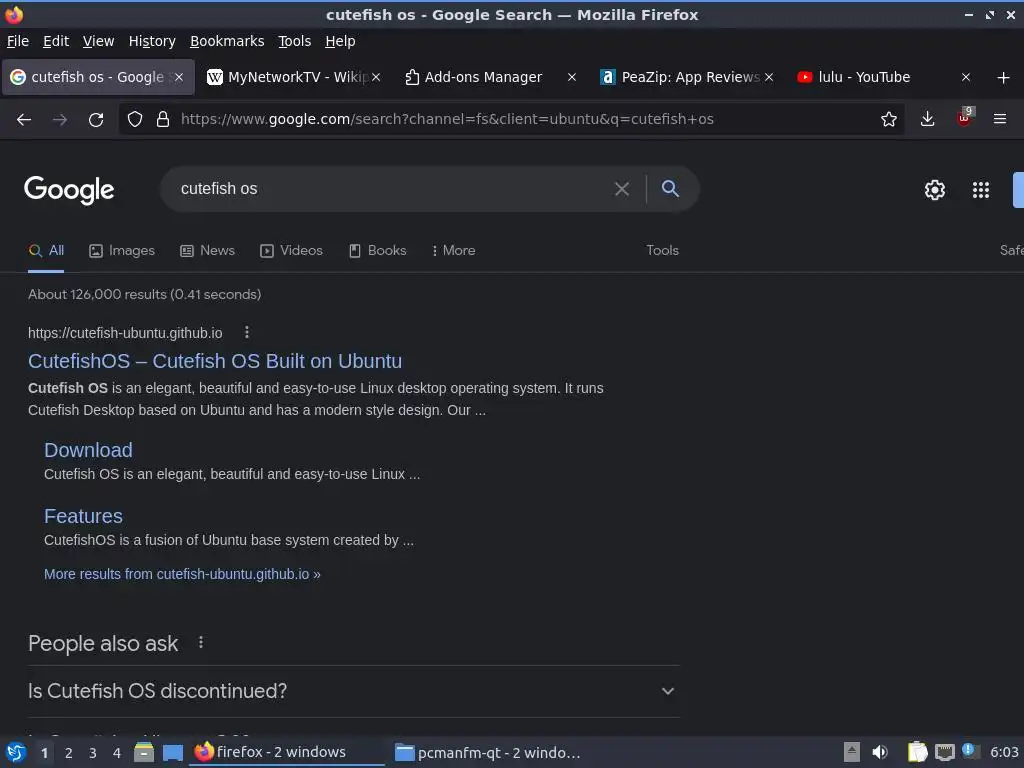The width and height of the screenshot is (1024, 768).
Task: Reload the current page
Action: coord(96,120)
